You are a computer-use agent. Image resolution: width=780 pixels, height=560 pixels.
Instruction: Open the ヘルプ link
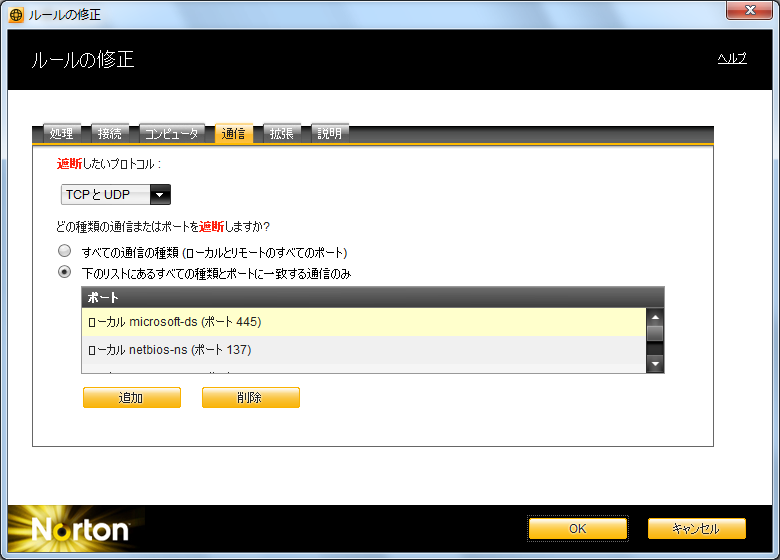(731, 58)
